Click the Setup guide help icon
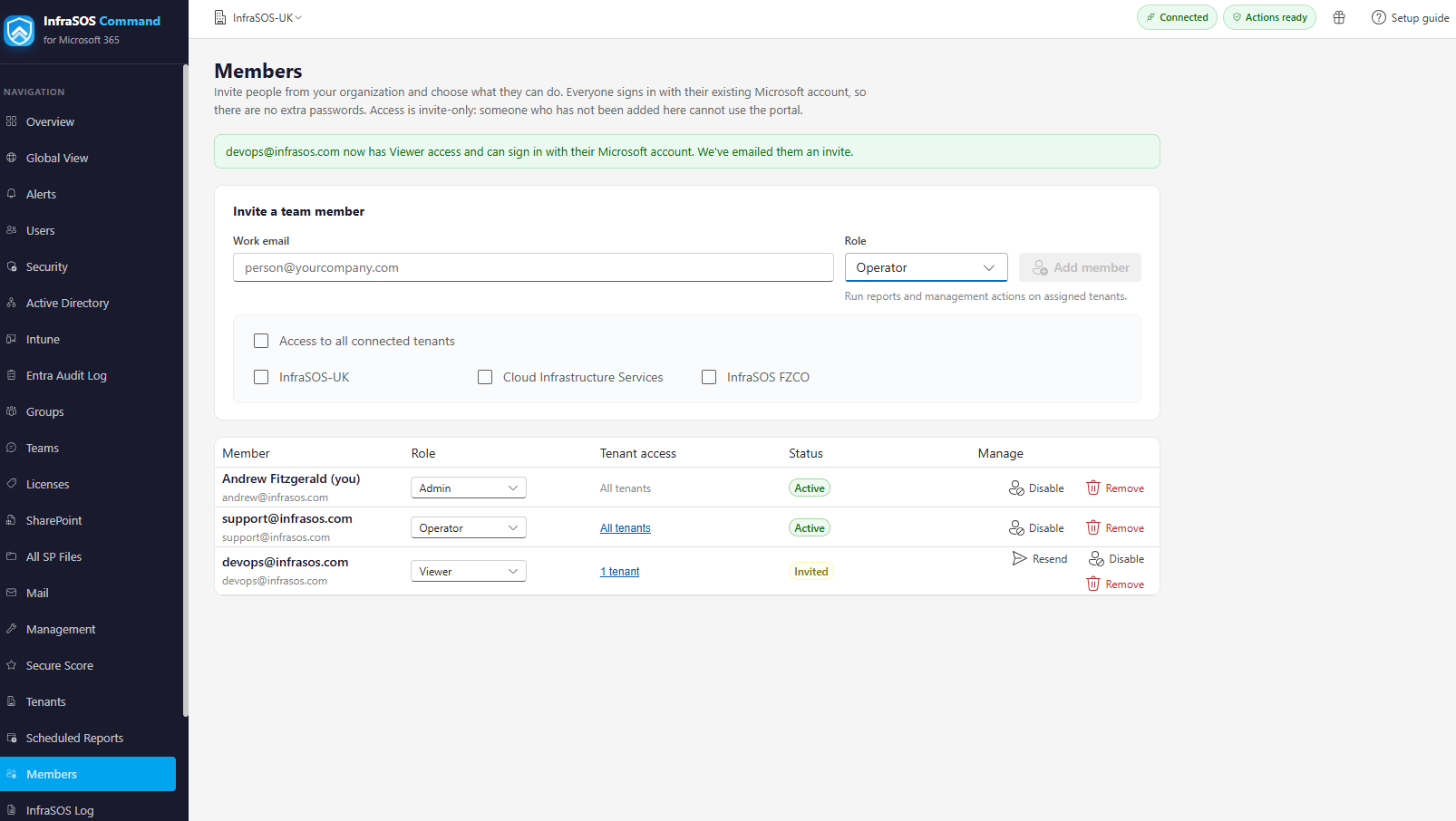 pos(1378,17)
